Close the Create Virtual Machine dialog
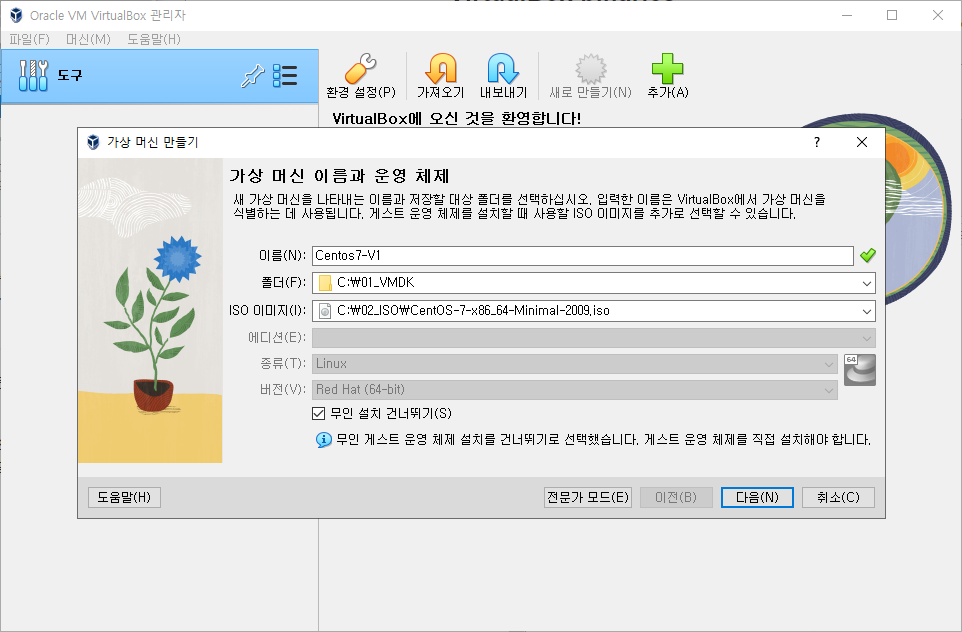Screen dimensions: 962x632 tap(861, 142)
